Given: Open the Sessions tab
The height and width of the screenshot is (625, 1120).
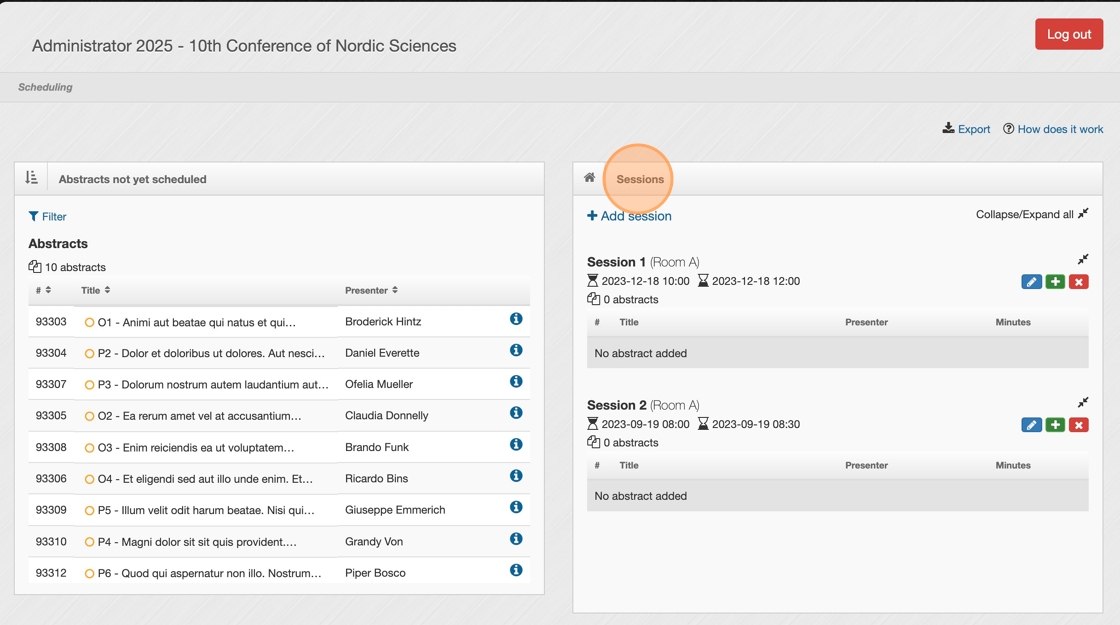Looking at the screenshot, I should pyautogui.click(x=640, y=179).
